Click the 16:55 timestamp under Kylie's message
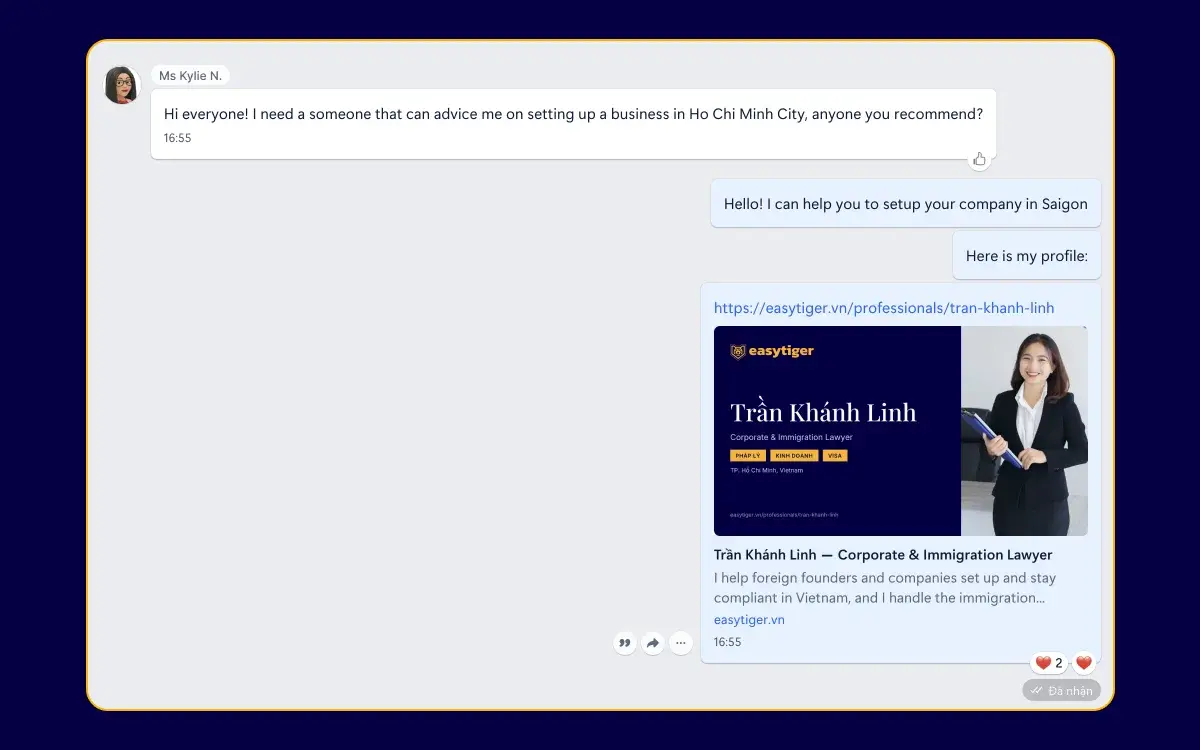 (x=178, y=138)
